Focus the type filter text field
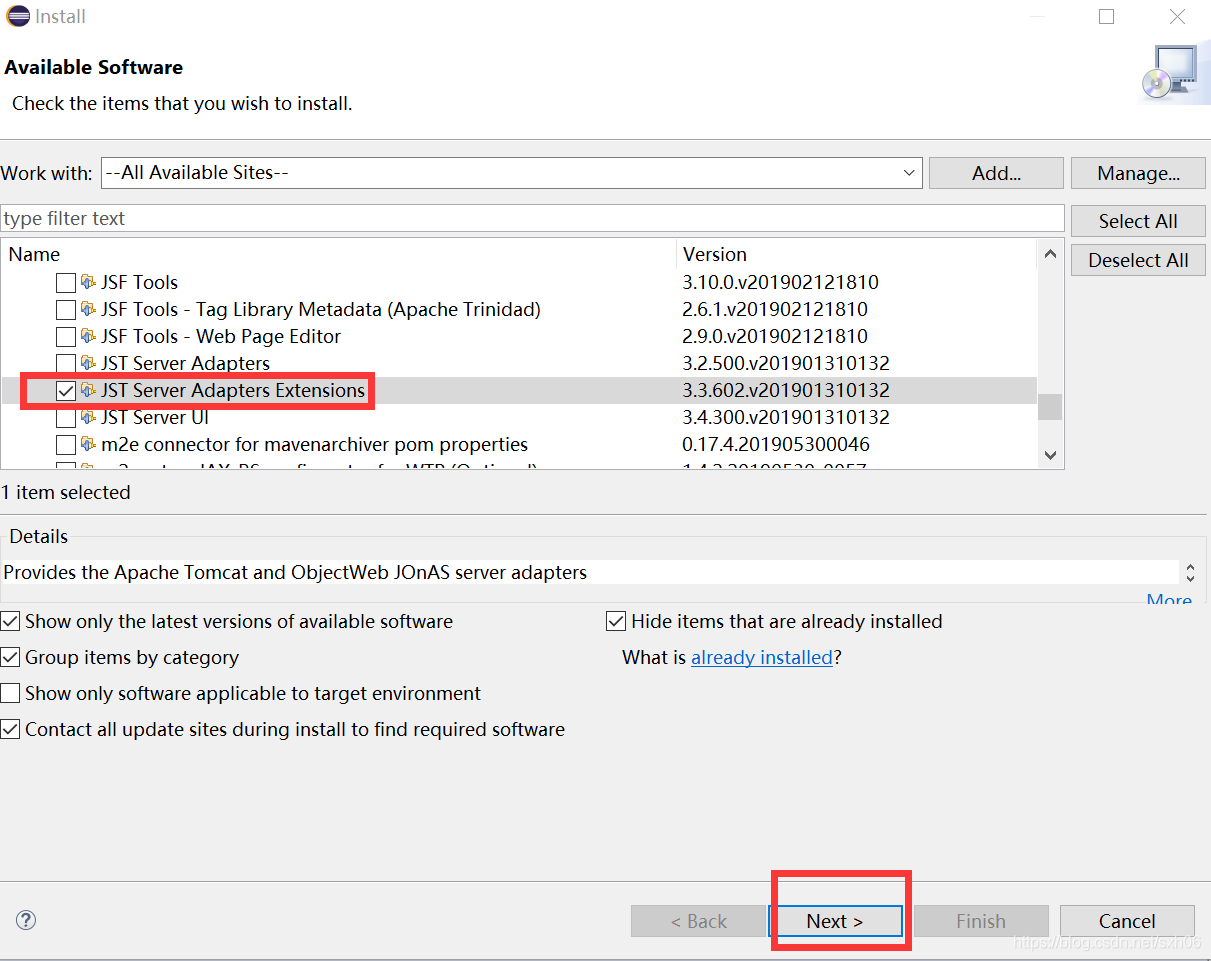Image resolution: width=1211 pixels, height=961 pixels. point(532,218)
